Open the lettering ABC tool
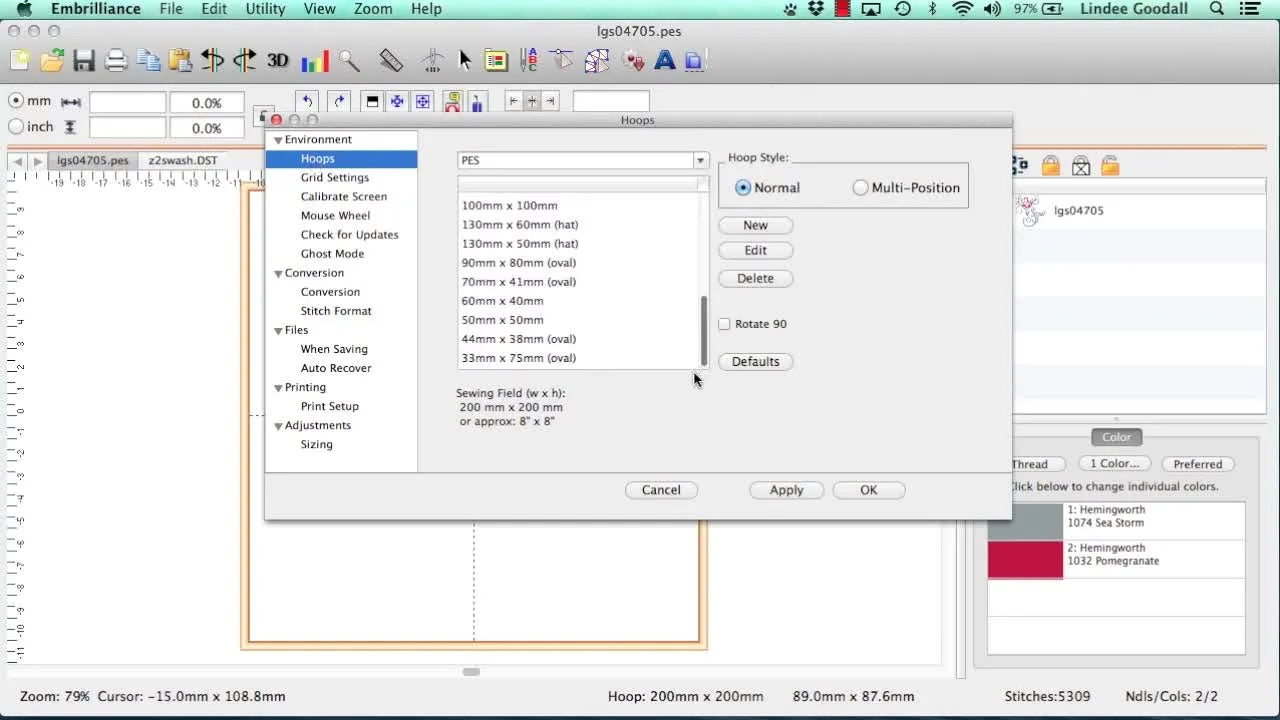Viewport: 1280px width, 720px height. click(x=665, y=60)
